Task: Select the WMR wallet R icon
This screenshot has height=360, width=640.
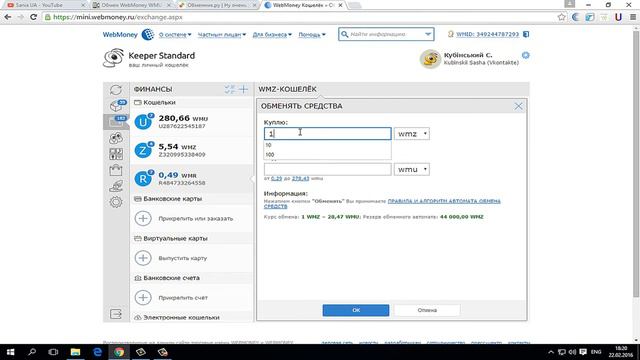Action: click(143, 178)
